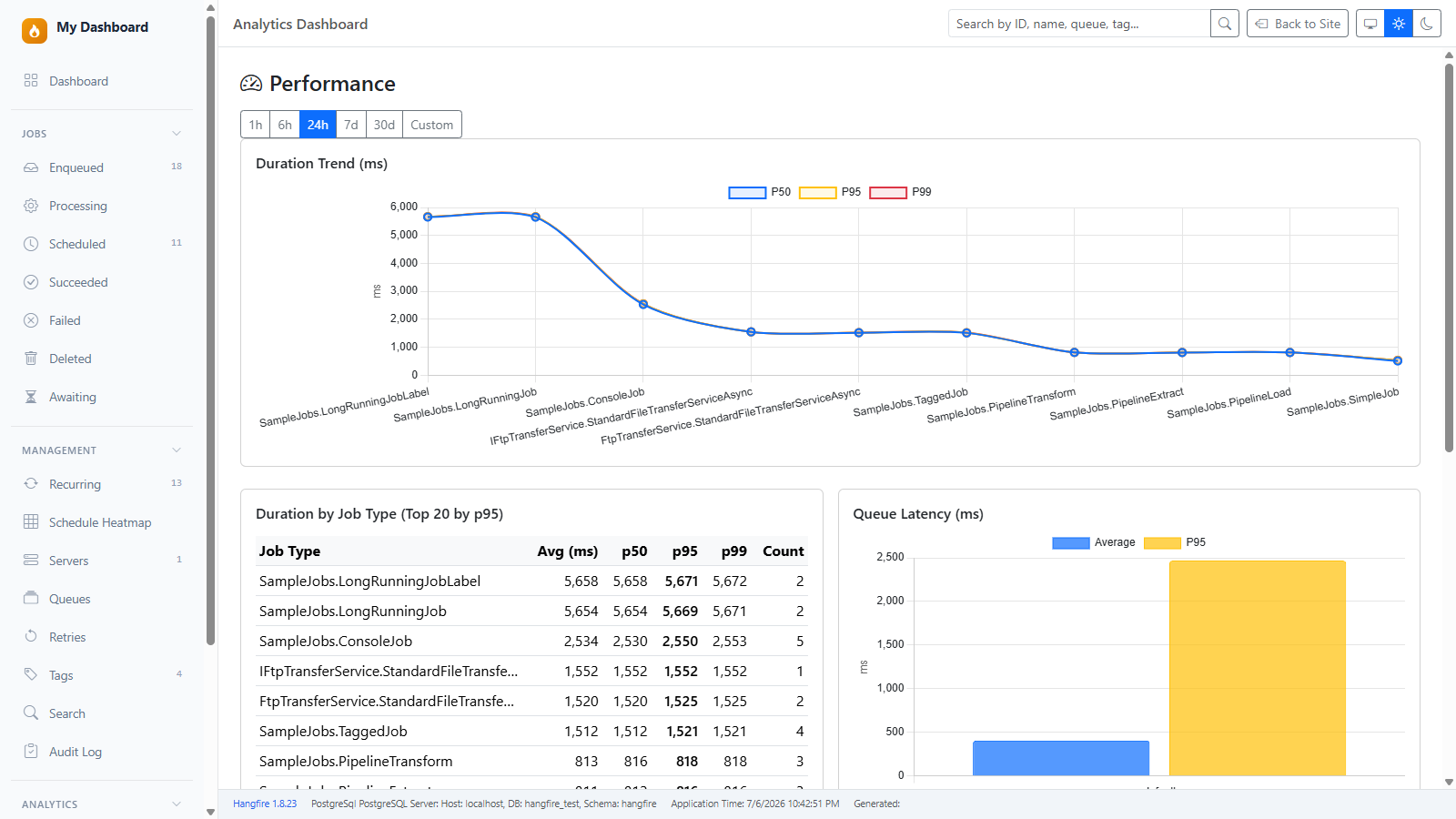Select dark theme moon icon
1456x819 pixels.
(1427, 24)
